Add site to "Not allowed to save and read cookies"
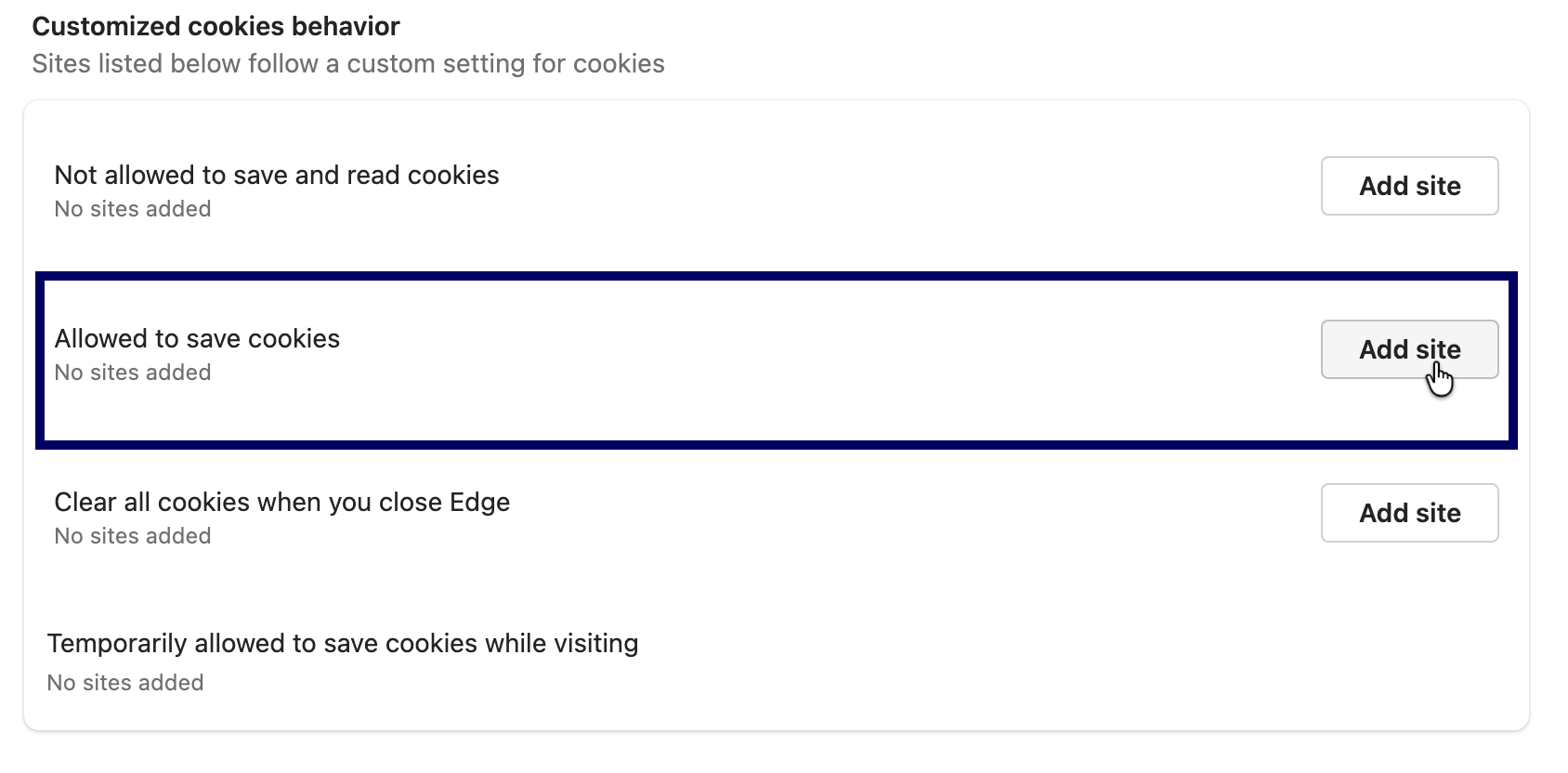Viewport: 1568px width, 773px height. pyautogui.click(x=1409, y=186)
